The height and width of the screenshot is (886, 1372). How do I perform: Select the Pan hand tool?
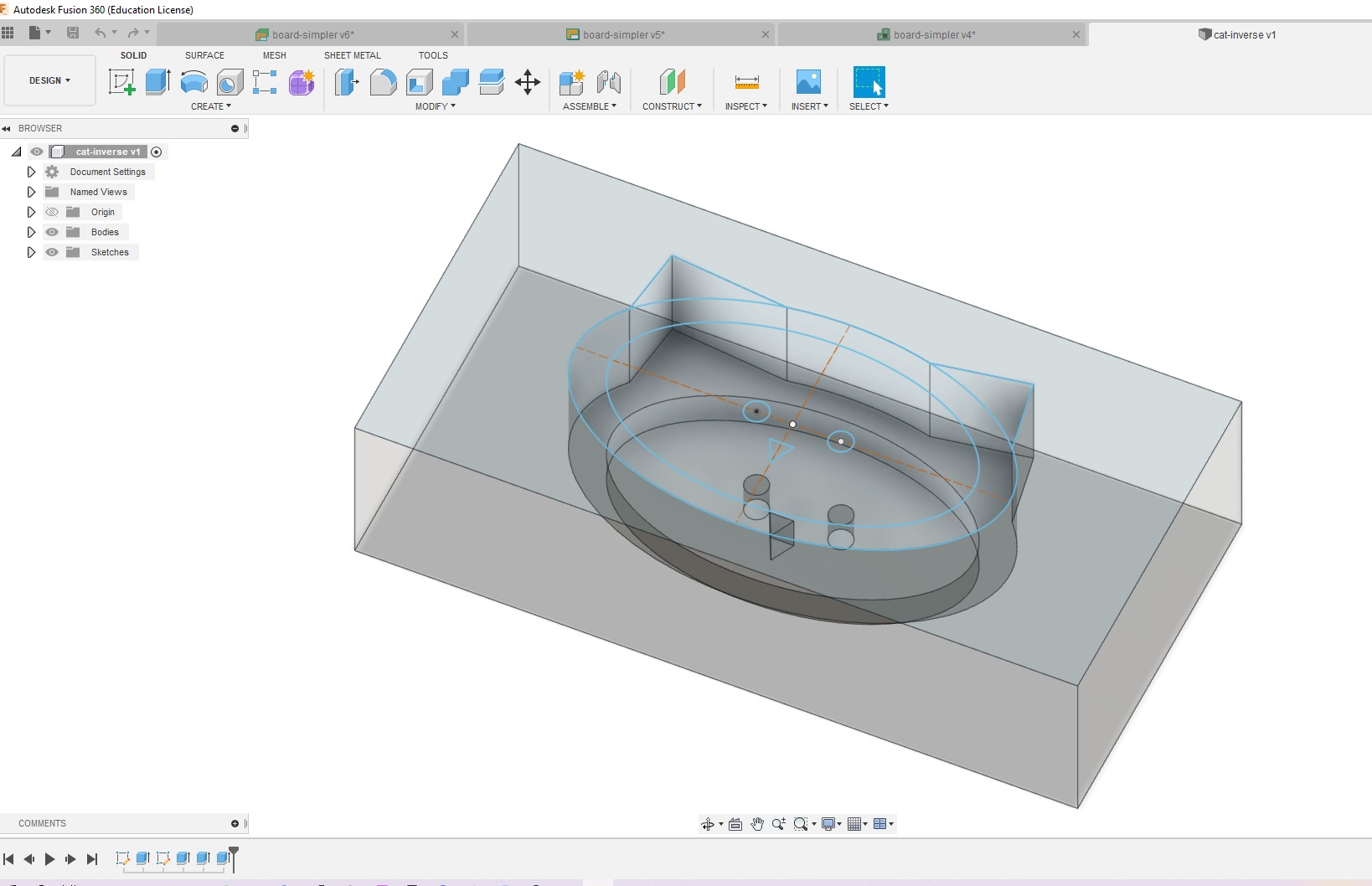pos(757,824)
